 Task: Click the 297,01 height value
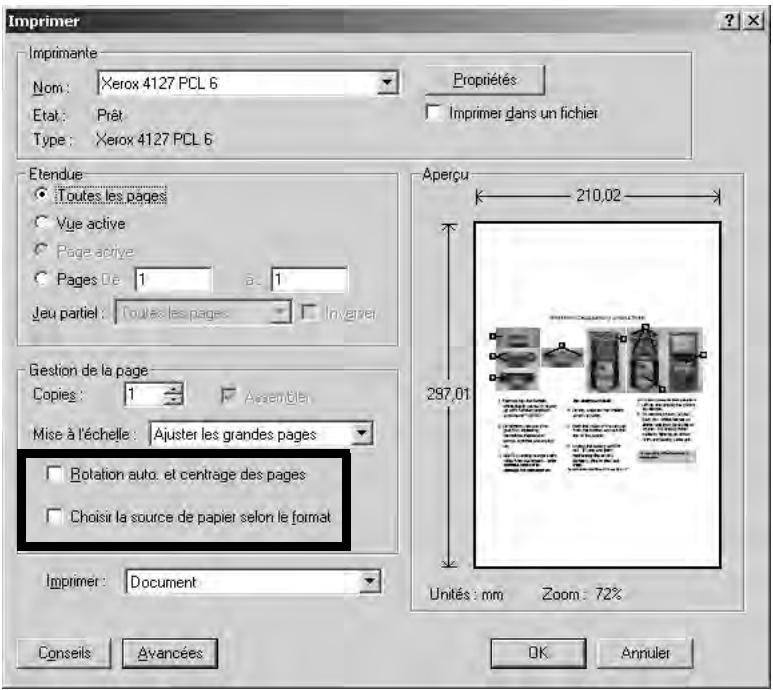448,394
